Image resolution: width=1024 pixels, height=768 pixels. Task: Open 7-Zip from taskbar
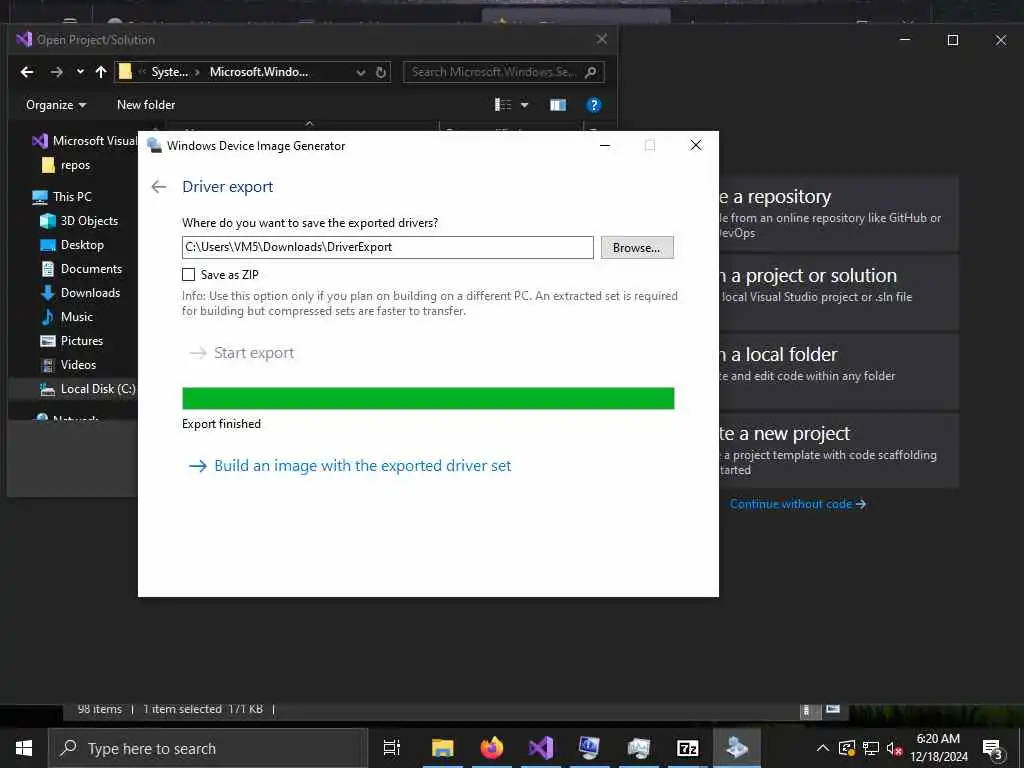point(687,748)
